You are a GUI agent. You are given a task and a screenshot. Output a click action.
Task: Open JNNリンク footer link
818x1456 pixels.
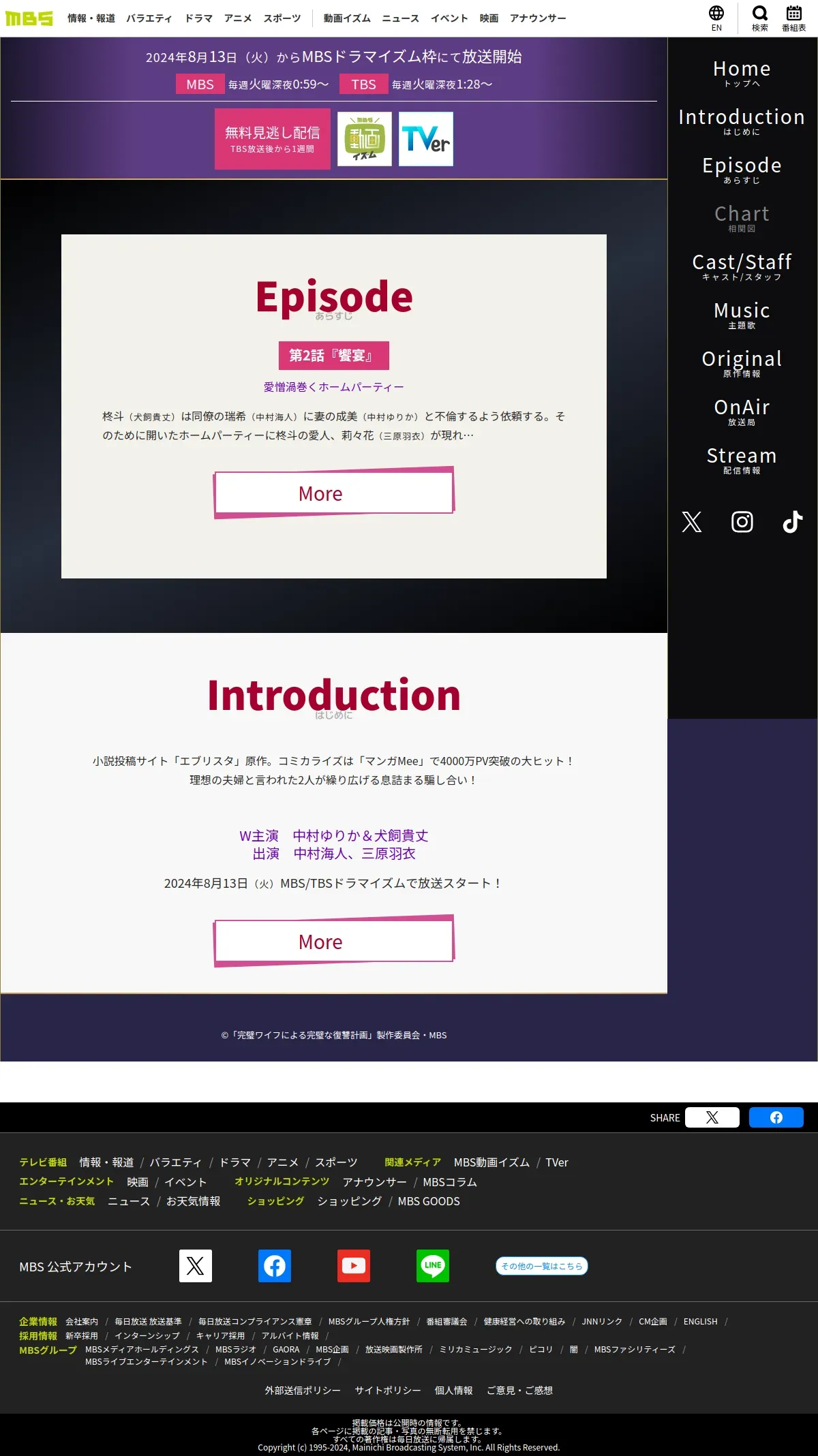(x=602, y=1321)
